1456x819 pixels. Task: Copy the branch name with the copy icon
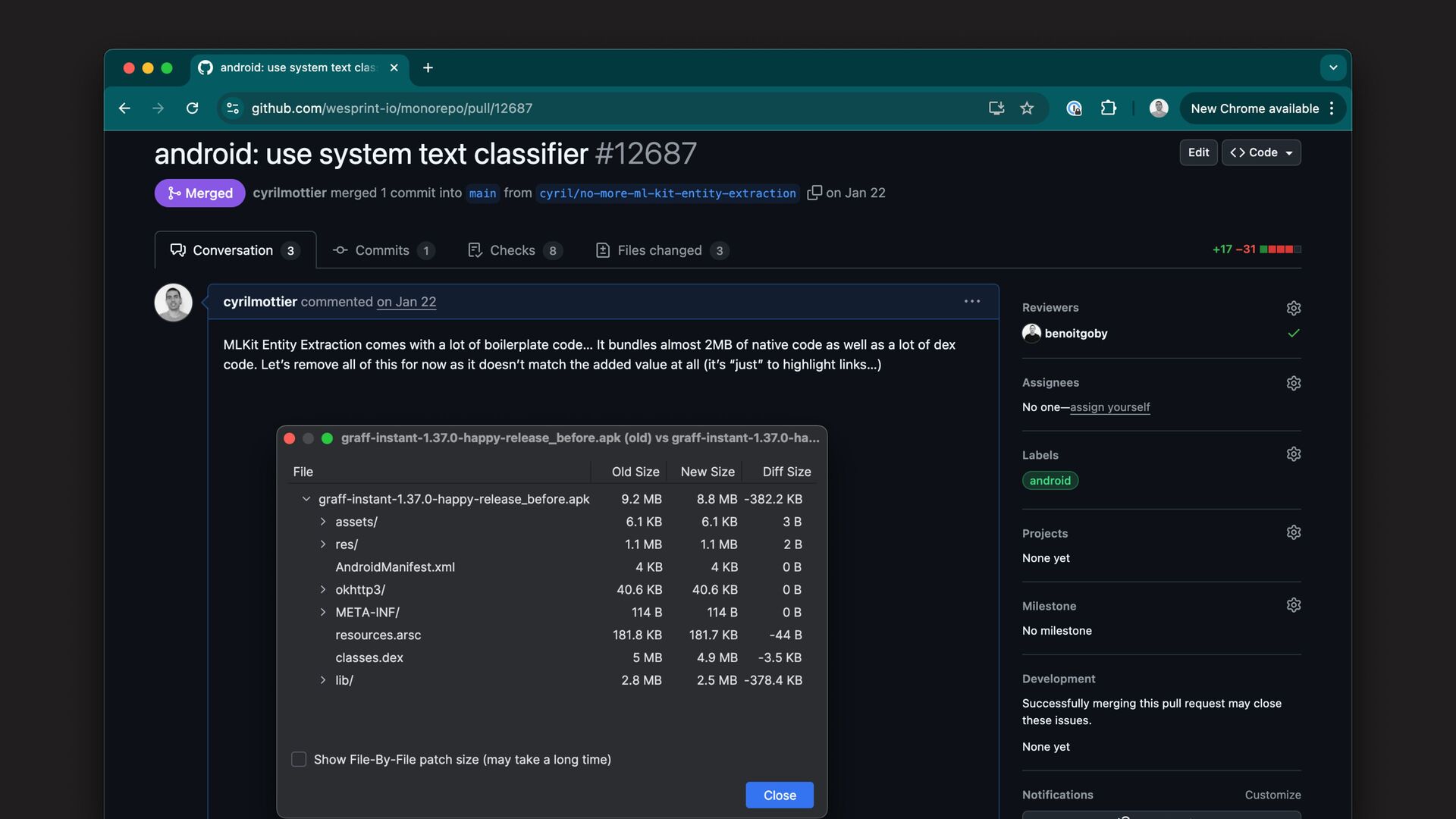point(814,193)
